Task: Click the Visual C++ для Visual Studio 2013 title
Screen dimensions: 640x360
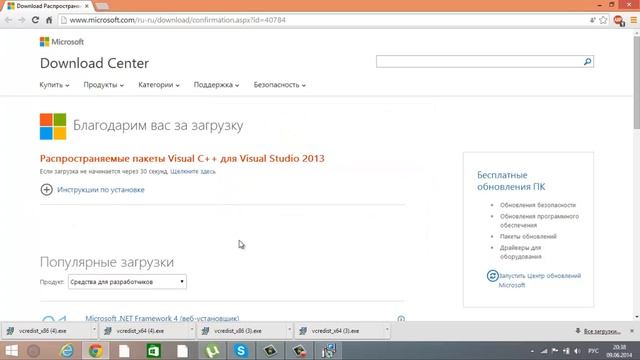Action: [182, 158]
